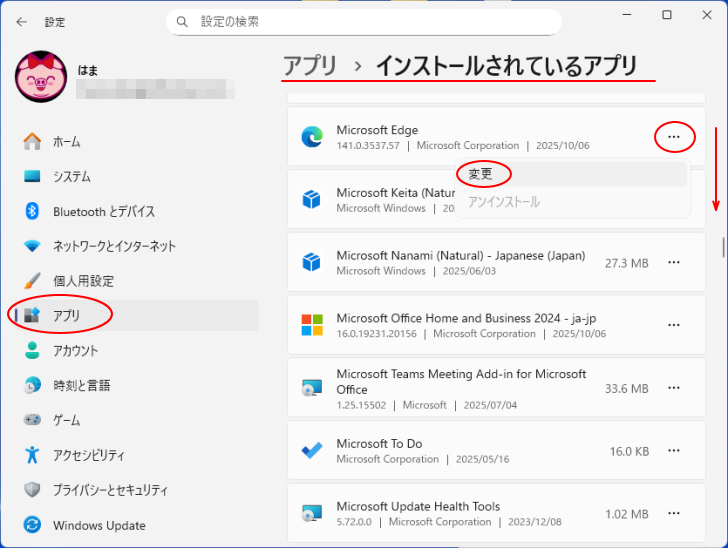Click the アプリ sidebar icon
Viewport: 728px width, 548px height.
(x=32, y=315)
